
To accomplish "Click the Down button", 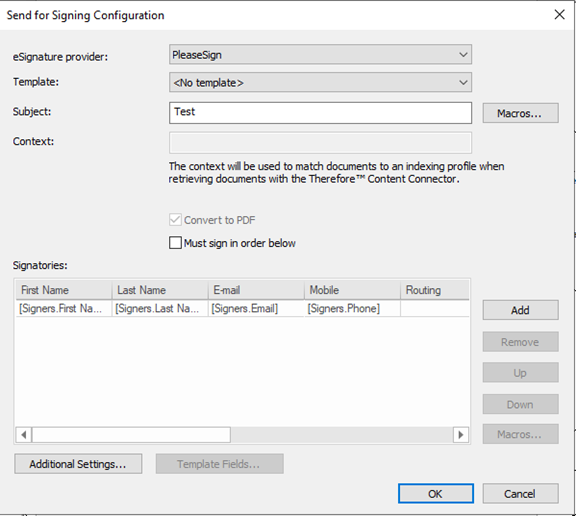I will [520, 404].
